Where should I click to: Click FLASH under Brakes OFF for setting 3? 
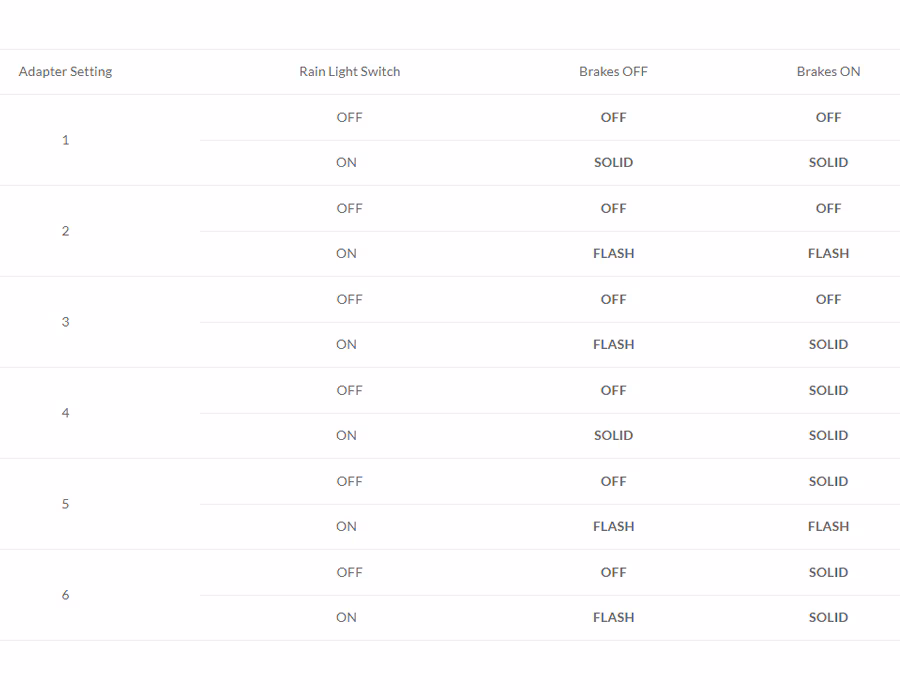click(614, 344)
